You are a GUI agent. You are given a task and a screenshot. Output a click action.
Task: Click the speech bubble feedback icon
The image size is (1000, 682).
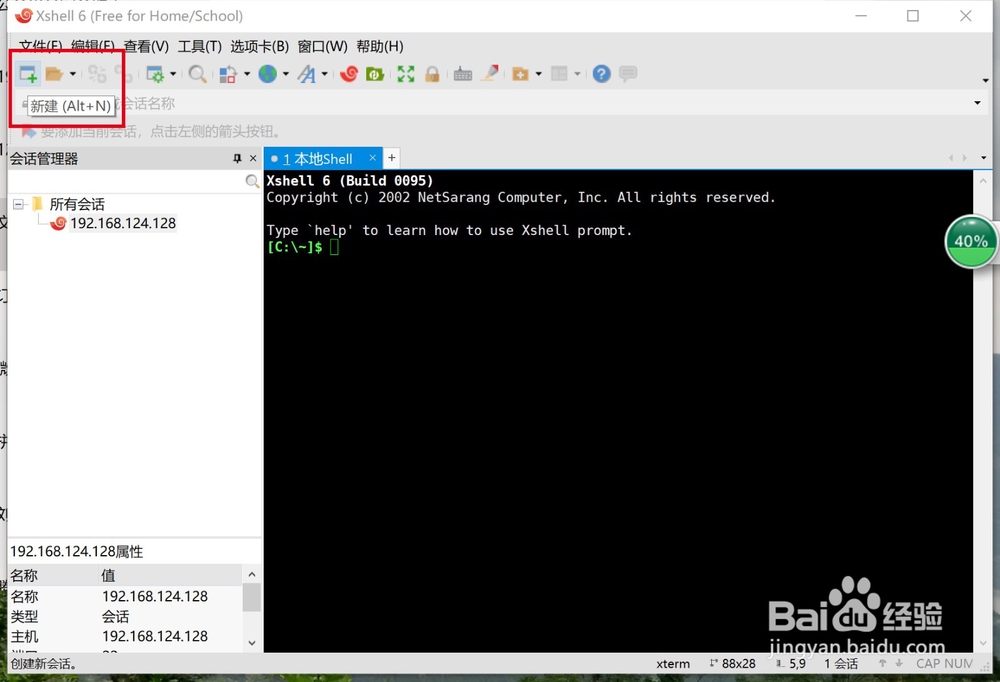(x=628, y=74)
